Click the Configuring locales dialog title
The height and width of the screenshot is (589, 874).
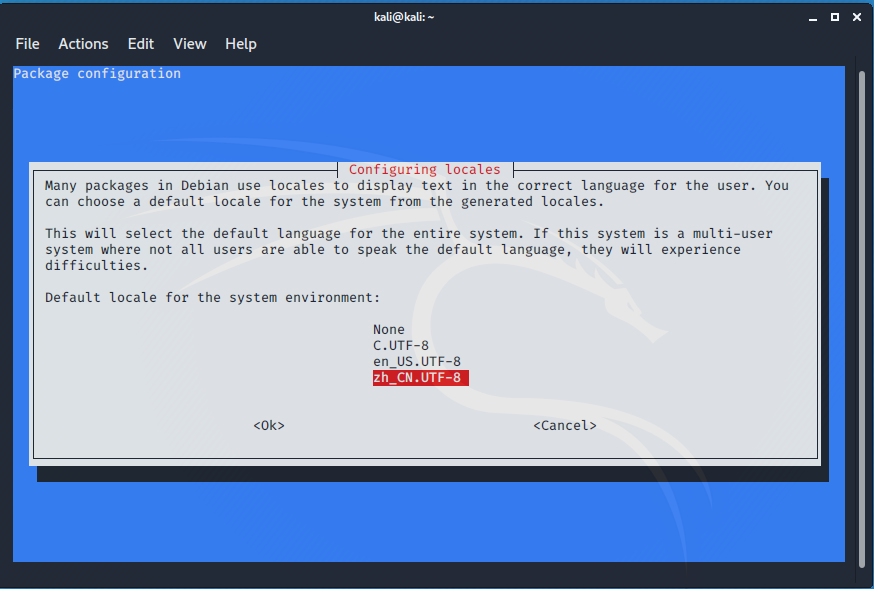[x=425, y=169]
